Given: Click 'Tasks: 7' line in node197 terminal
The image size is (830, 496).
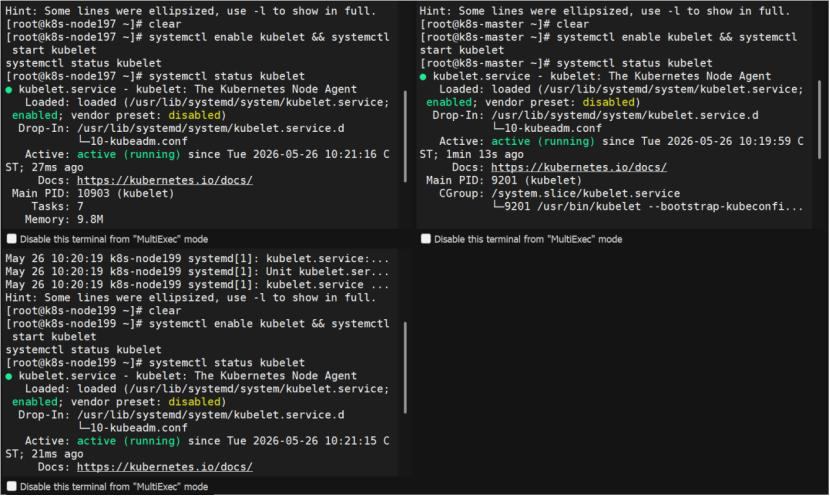Looking at the screenshot, I should coord(57,206).
